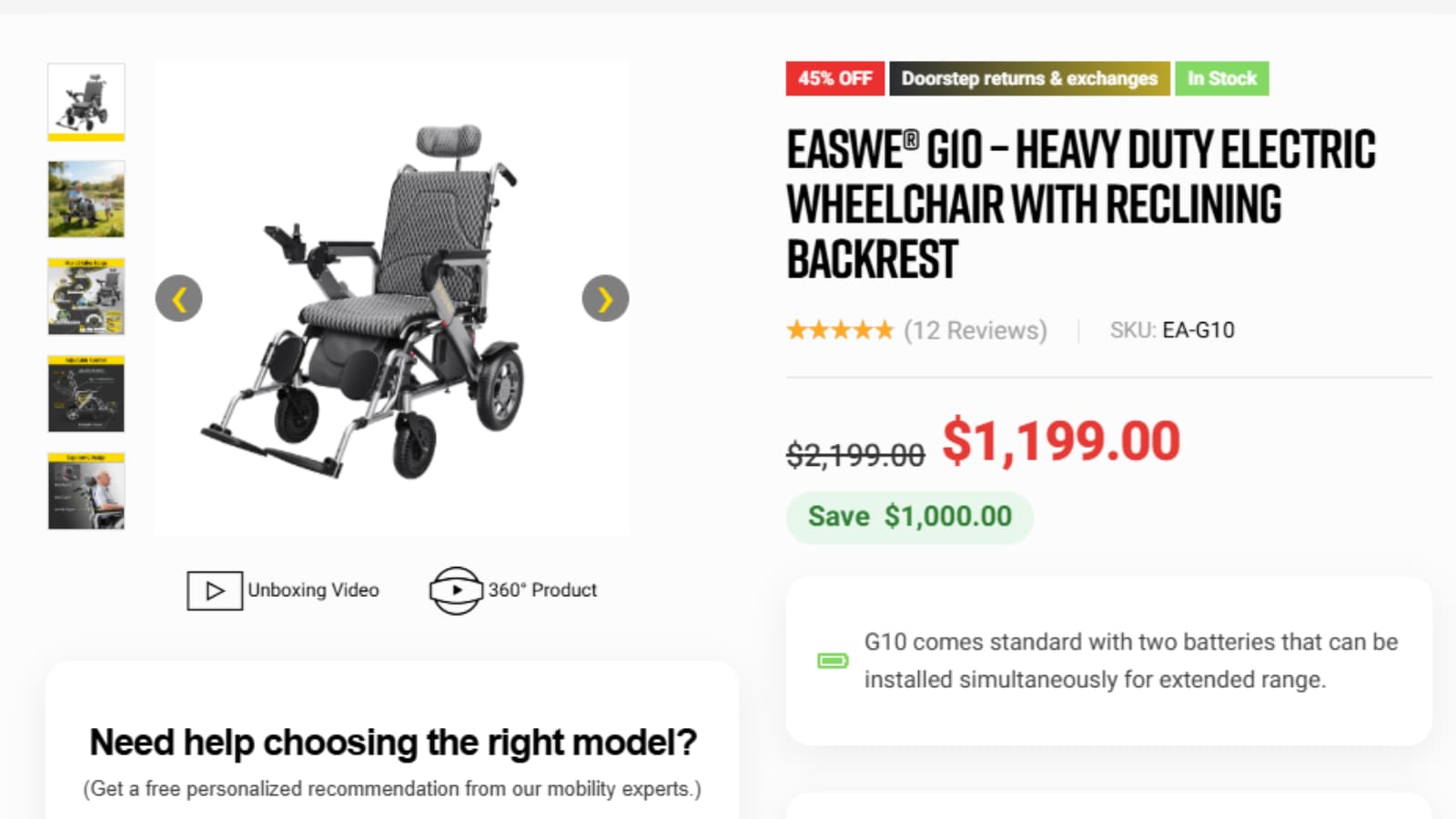The height and width of the screenshot is (819, 1456).
Task: Select the dark diagram thumbnail
Action: (x=86, y=394)
